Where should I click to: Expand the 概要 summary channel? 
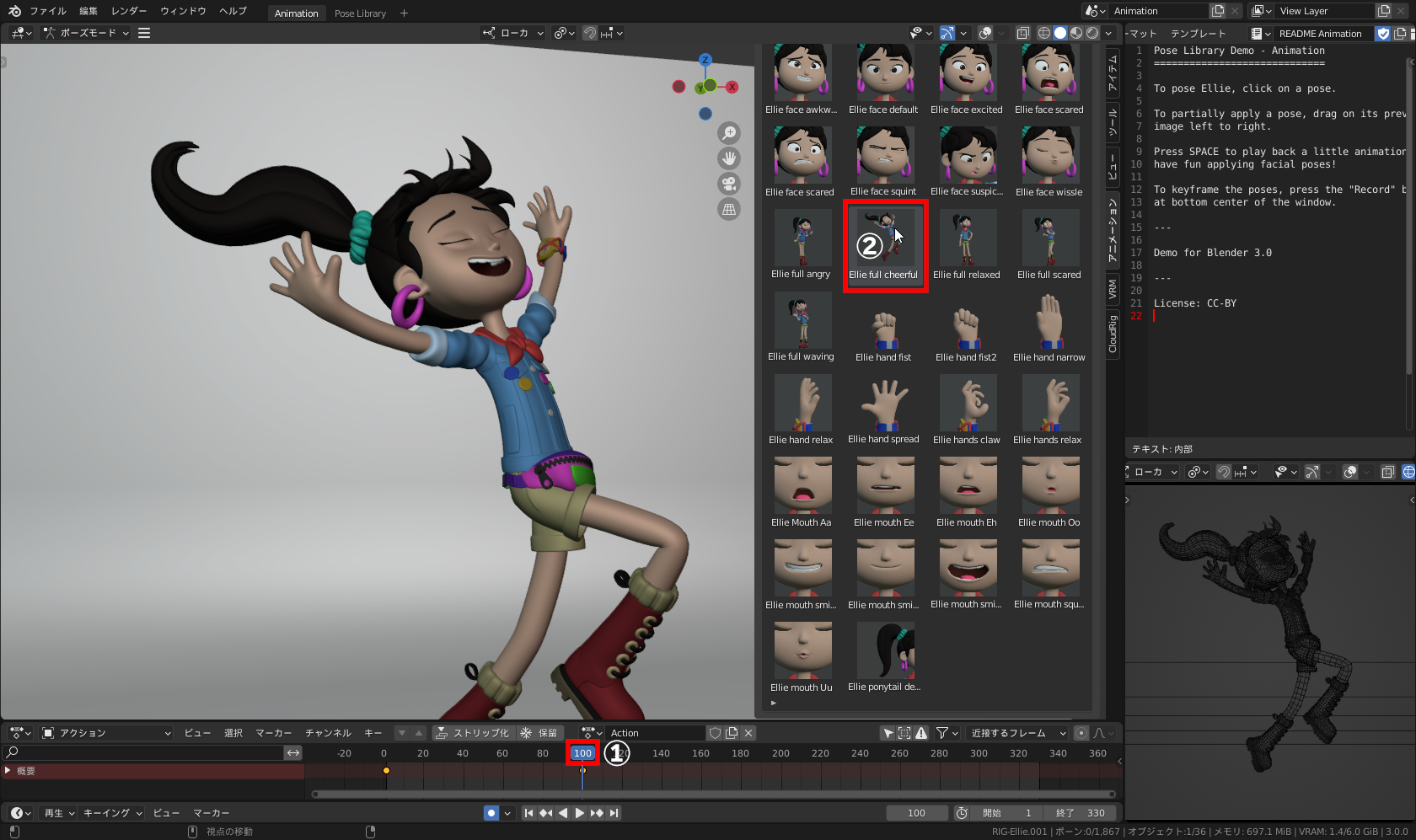[8, 771]
